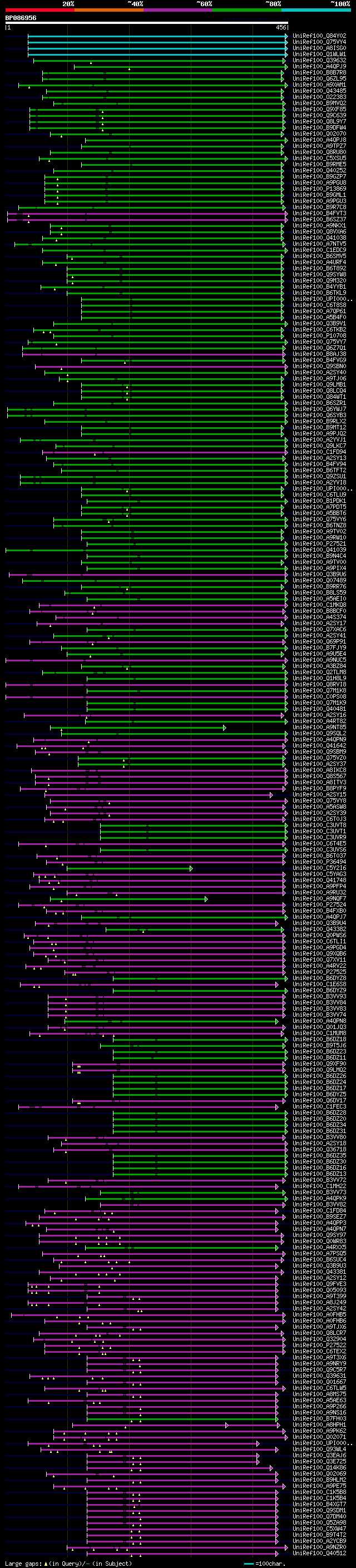
Task: Select the UniRef100_B8B7R8 label
Action: [x=319, y=72]
